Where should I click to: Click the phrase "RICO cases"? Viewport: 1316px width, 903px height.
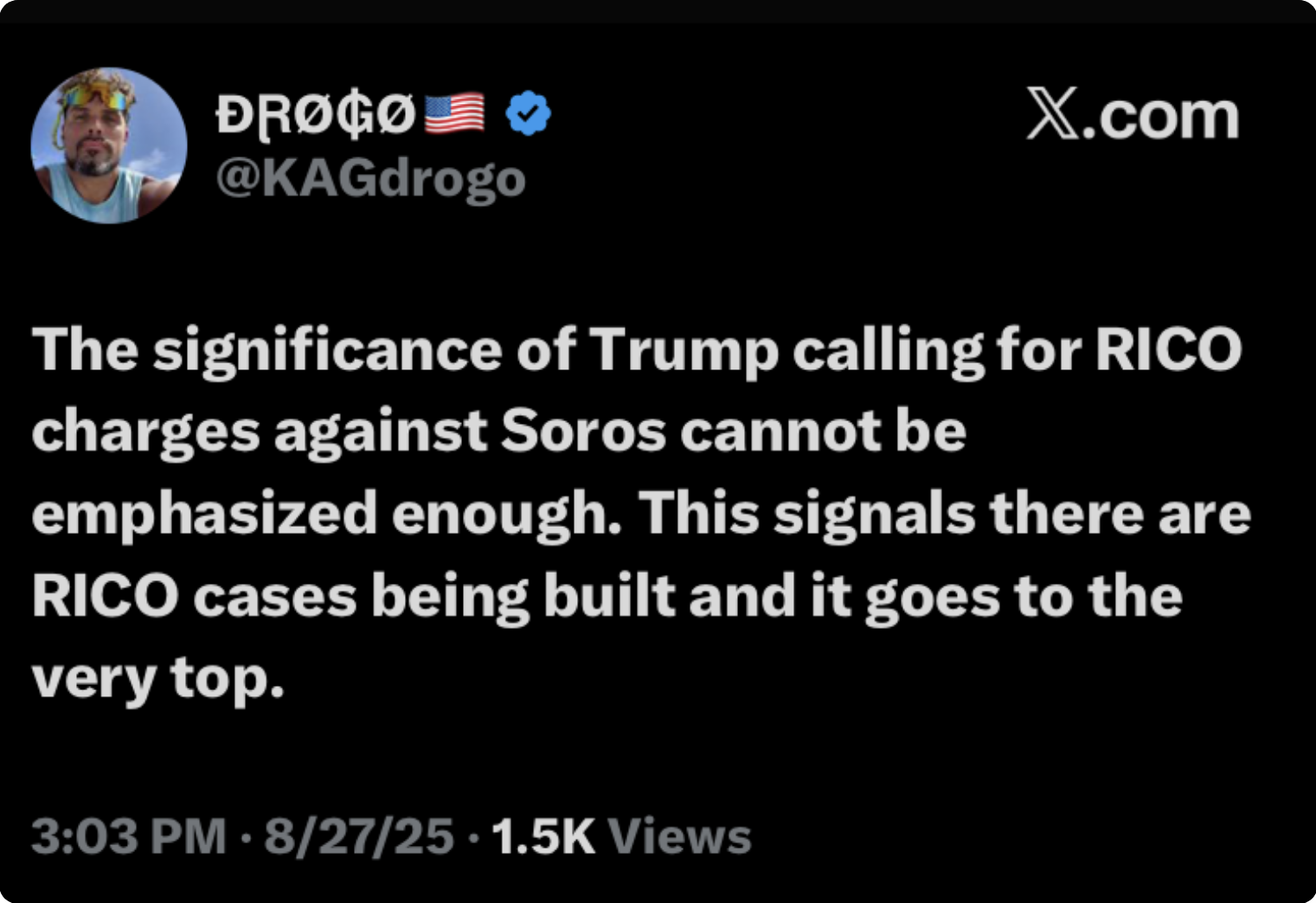pyautogui.click(x=194, y=597)
